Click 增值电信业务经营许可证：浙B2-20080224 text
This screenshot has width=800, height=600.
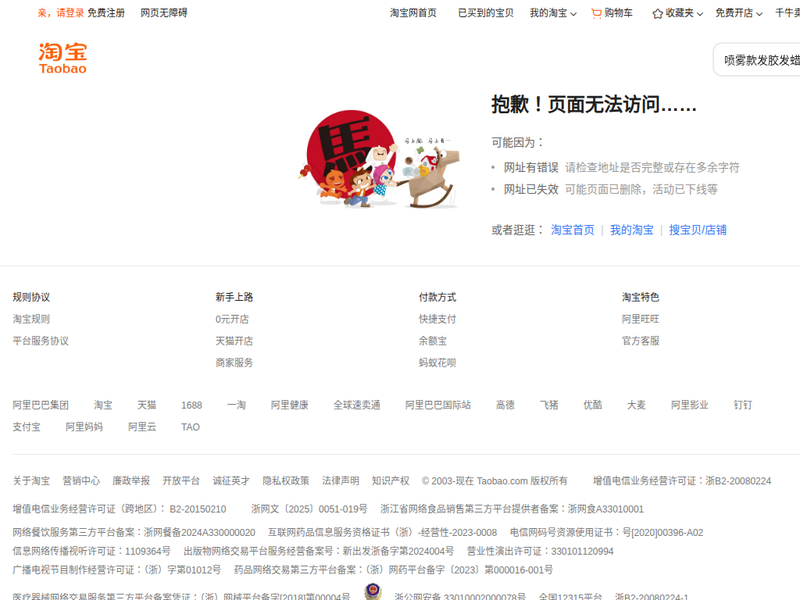click(x=682, y=481)
